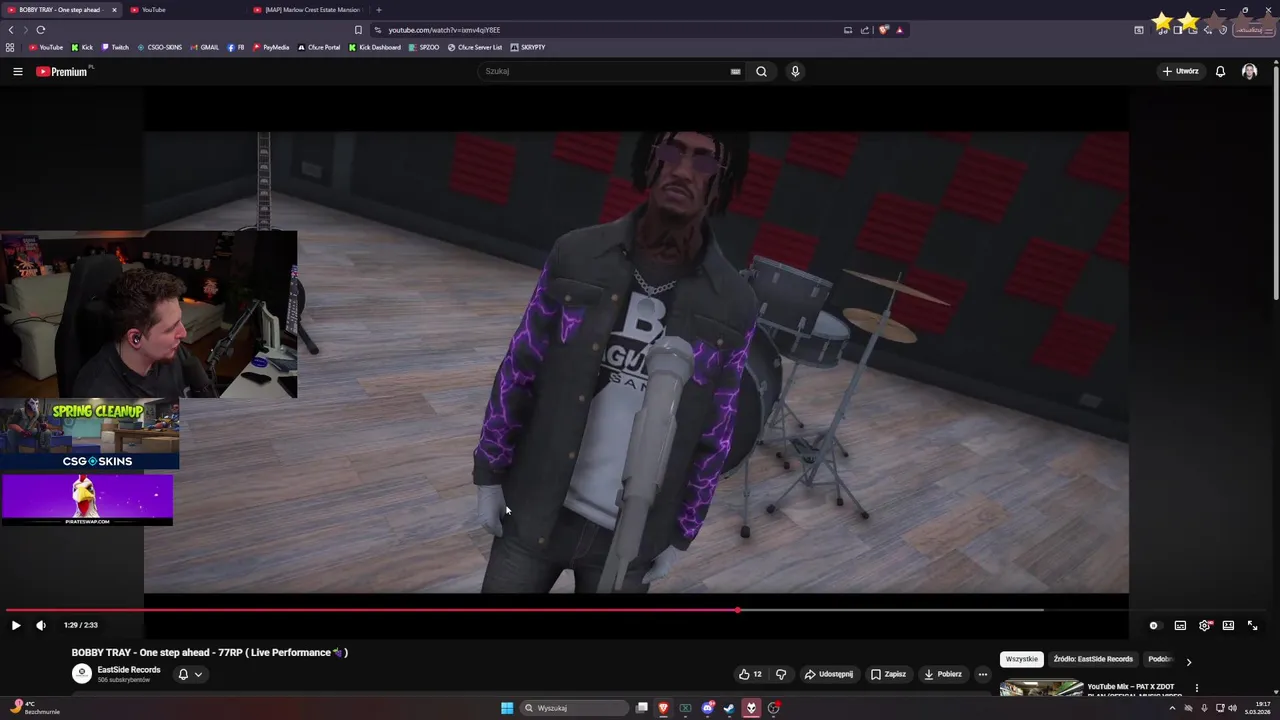Open YouTube guide hamburger menu
This screenshot has height=720, width=1280.
point(17,71)
